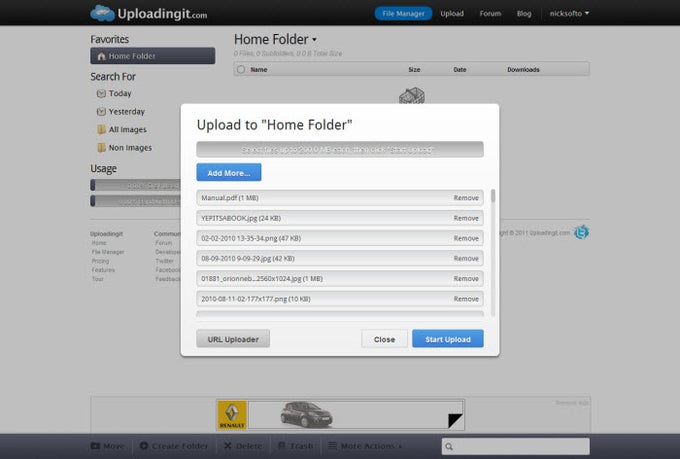Sort by the Date column header
680x459 pixels.
pyautogui.click(x=460, y=69)
